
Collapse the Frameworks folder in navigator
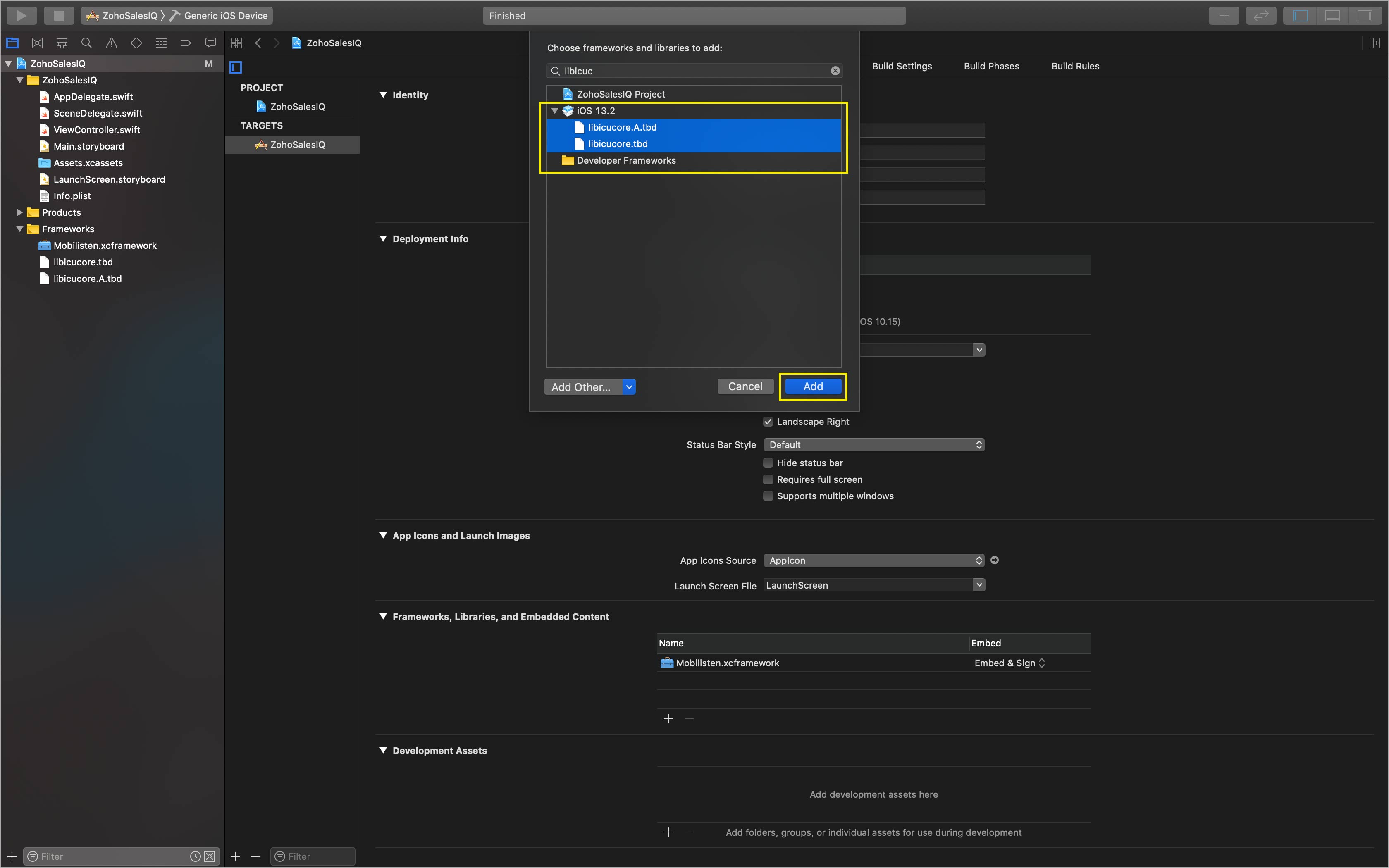point(19,229)
